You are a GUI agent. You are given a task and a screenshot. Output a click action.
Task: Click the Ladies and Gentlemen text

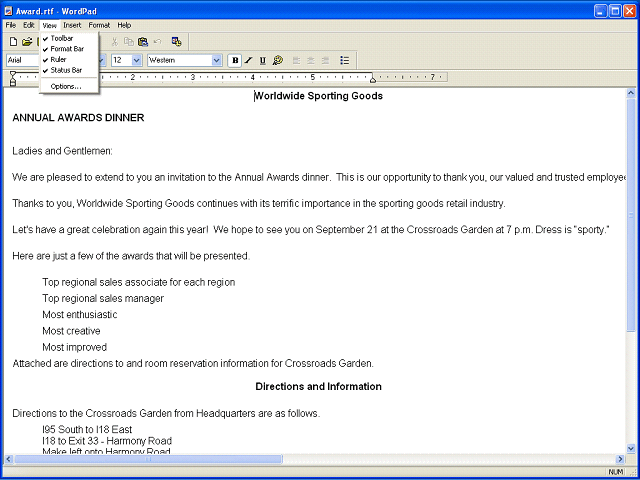[x=62, y=151]
